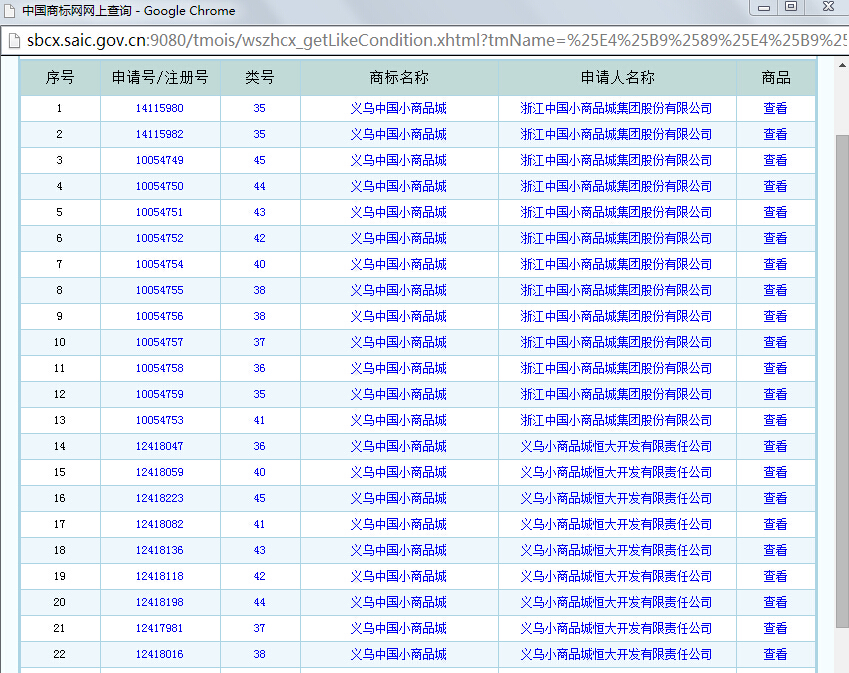Open applicant 义乌小商品城恒大开发有限责任公司 in row 17

pos(616,524)
